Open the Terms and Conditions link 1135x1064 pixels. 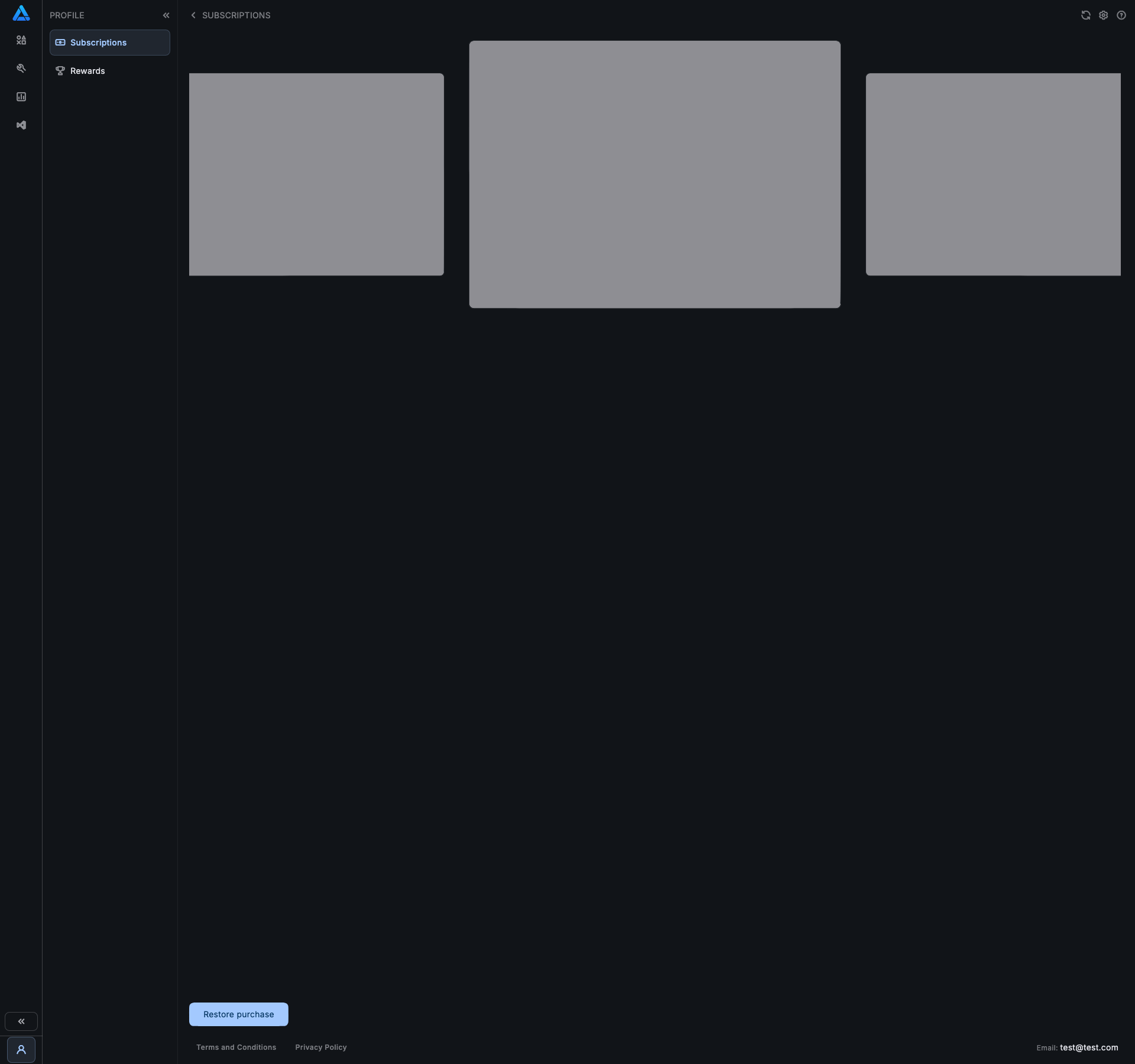(x=236, y=1047)
